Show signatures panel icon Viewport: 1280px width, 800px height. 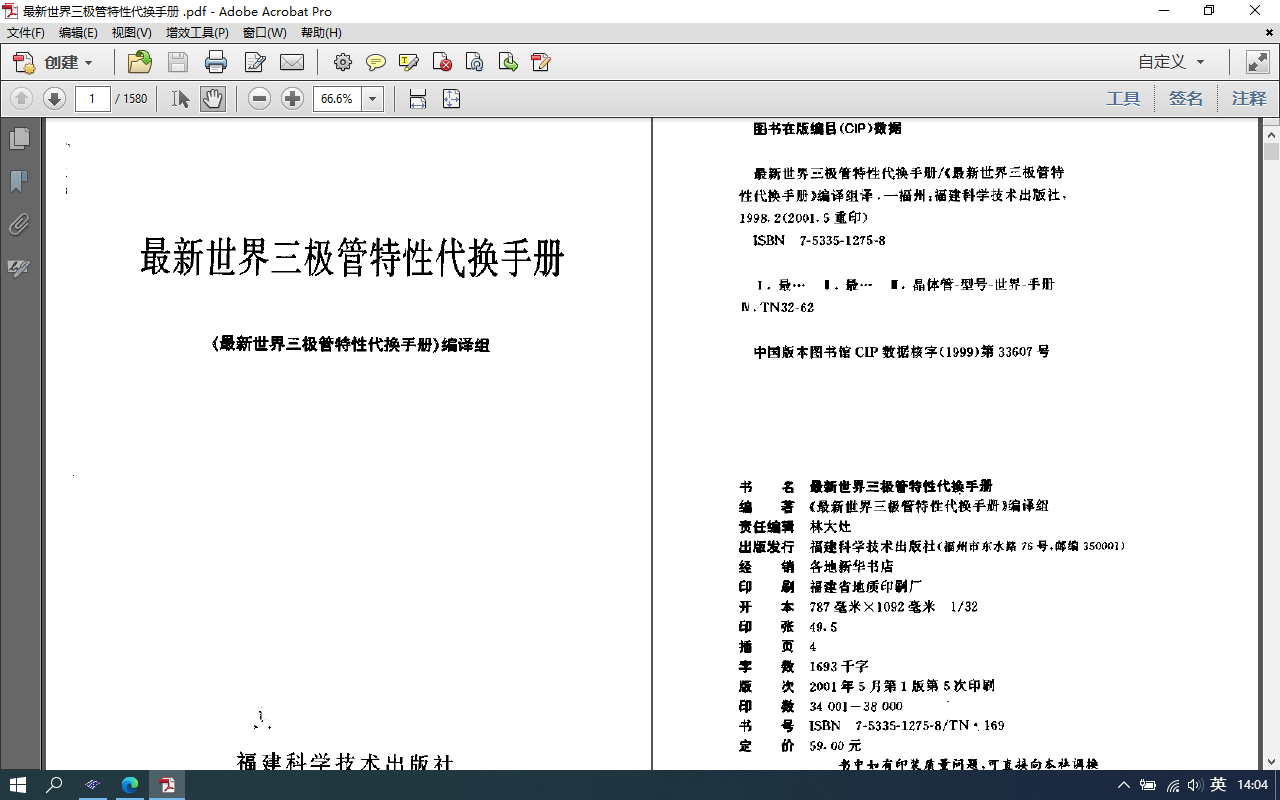pyautogui.click(x=19, y=268)
